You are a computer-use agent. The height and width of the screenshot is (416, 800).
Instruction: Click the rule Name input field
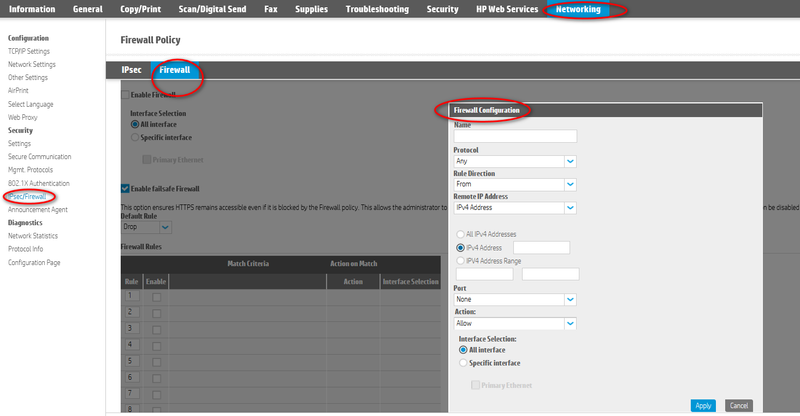coord(515,137)
